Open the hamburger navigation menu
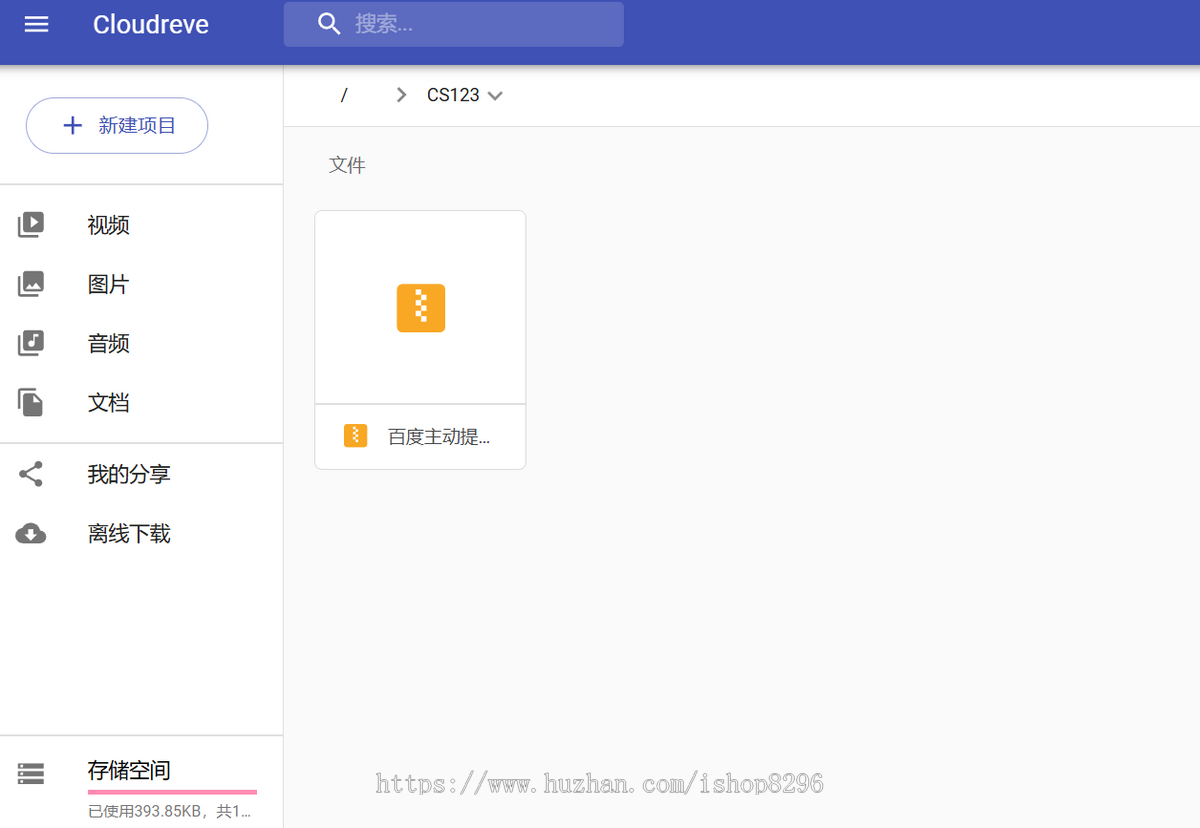This screenshot has height=828, width=1200. click(36, 24)
